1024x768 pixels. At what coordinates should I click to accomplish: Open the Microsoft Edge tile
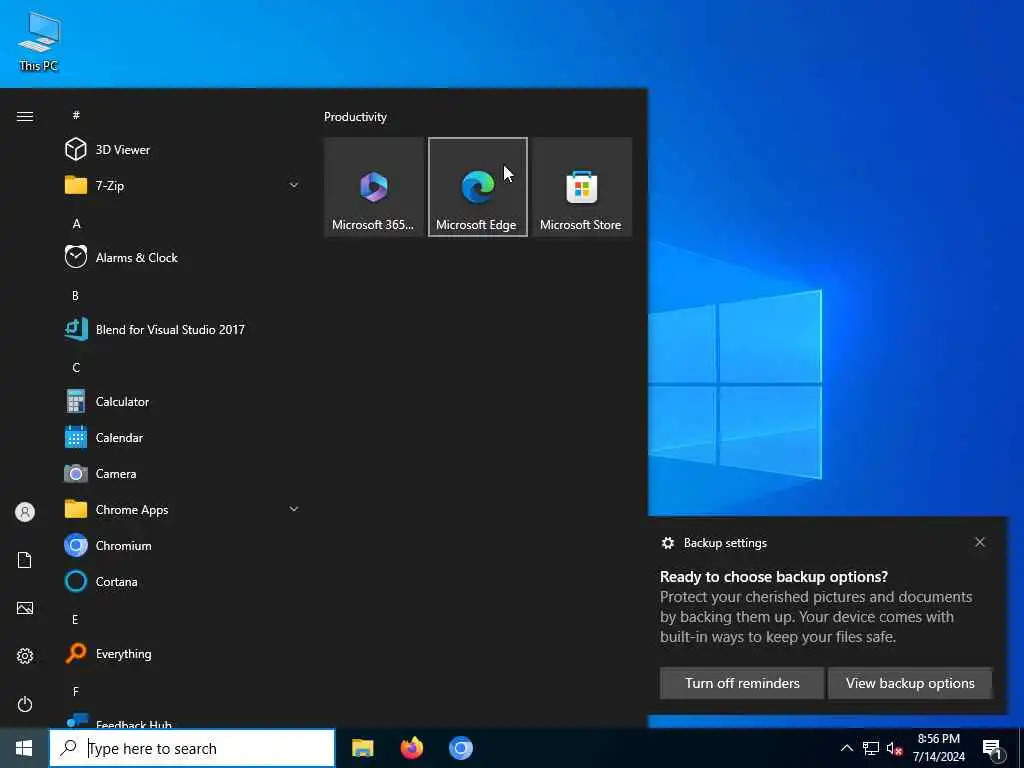coord(477,187)
